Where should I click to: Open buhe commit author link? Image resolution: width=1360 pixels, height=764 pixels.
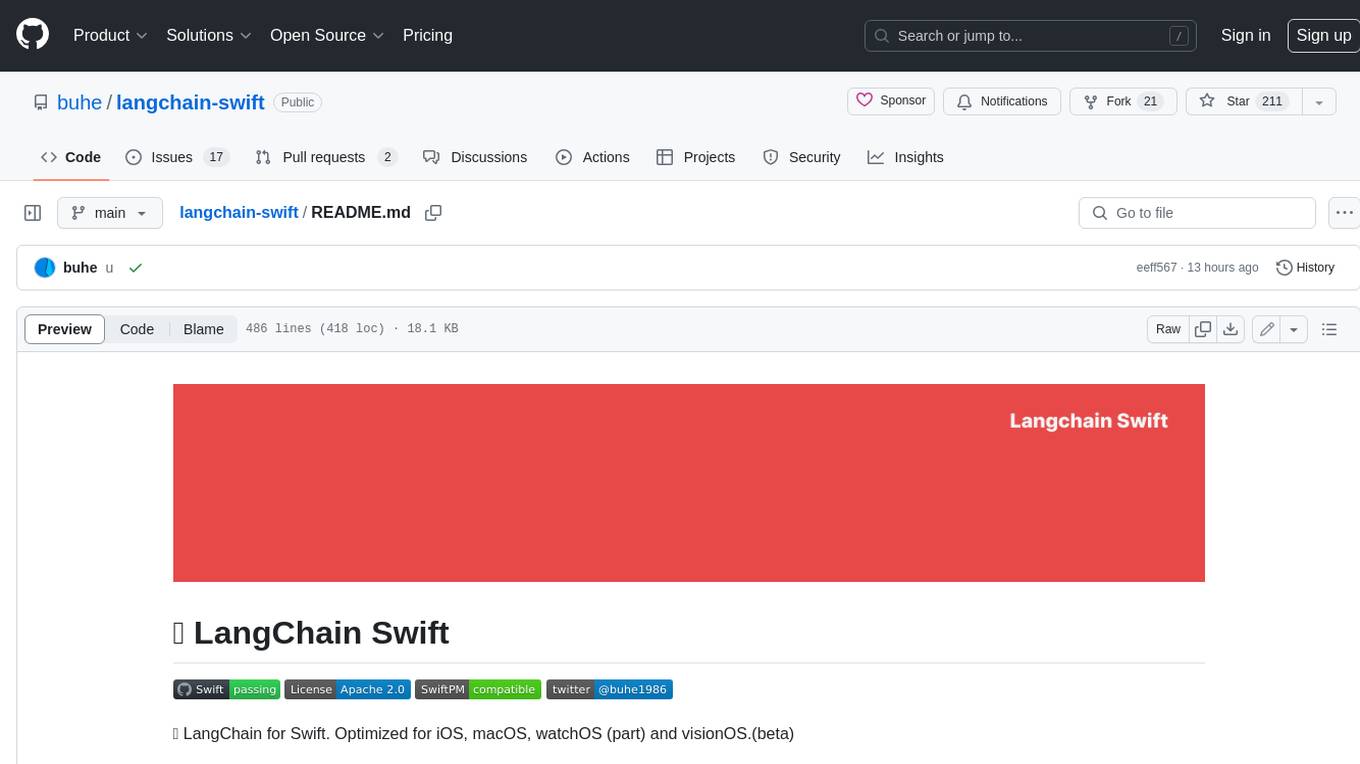[x=80, y=268]
